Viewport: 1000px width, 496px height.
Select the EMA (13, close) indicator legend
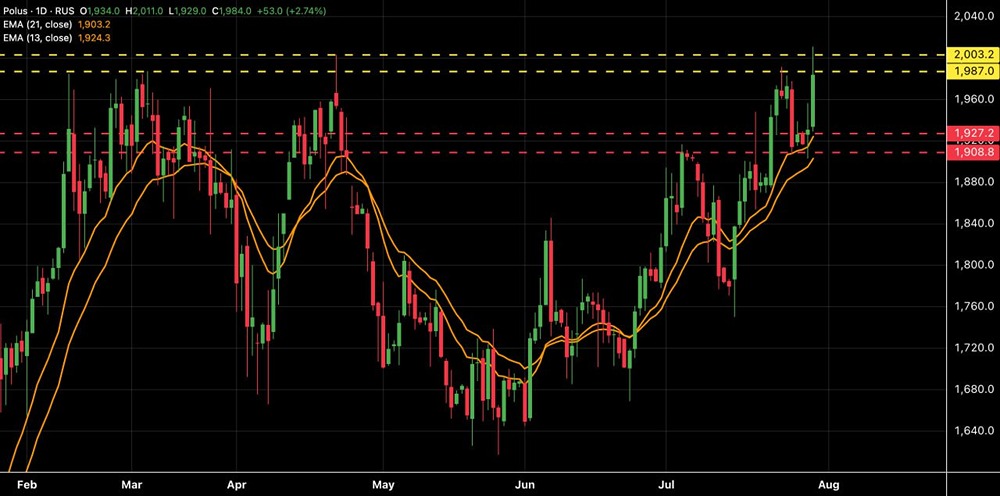37,38
